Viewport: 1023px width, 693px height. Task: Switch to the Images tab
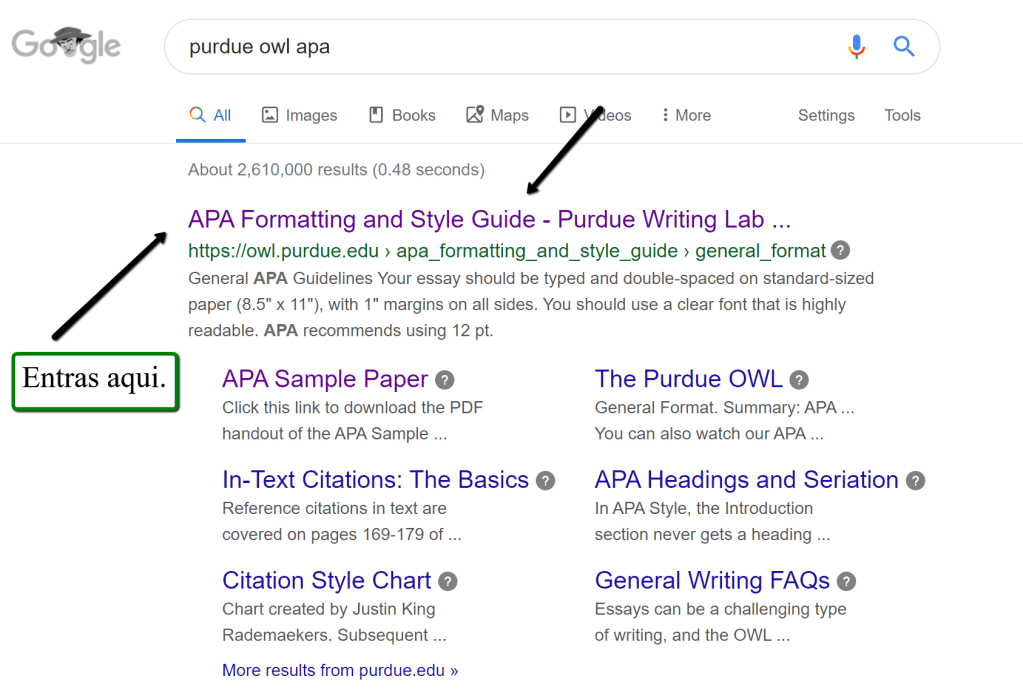coord(299,115)
